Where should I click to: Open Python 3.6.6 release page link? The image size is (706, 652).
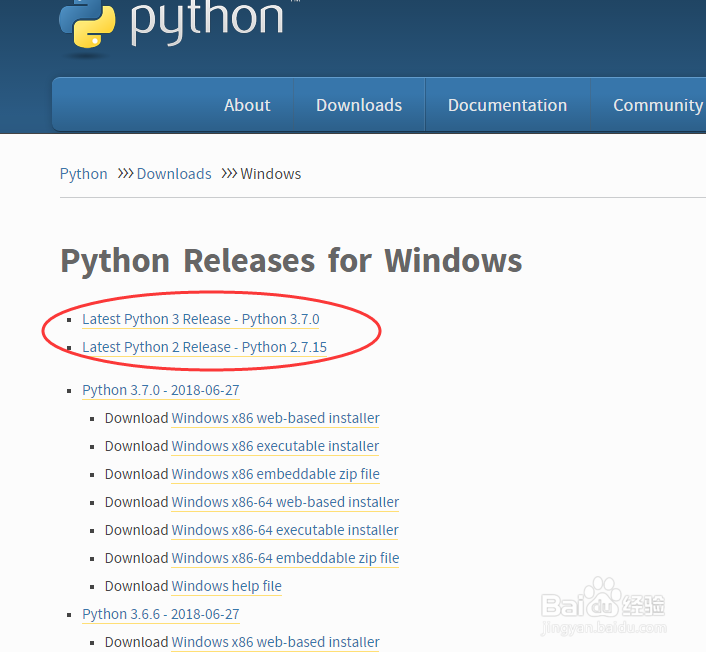161,614
